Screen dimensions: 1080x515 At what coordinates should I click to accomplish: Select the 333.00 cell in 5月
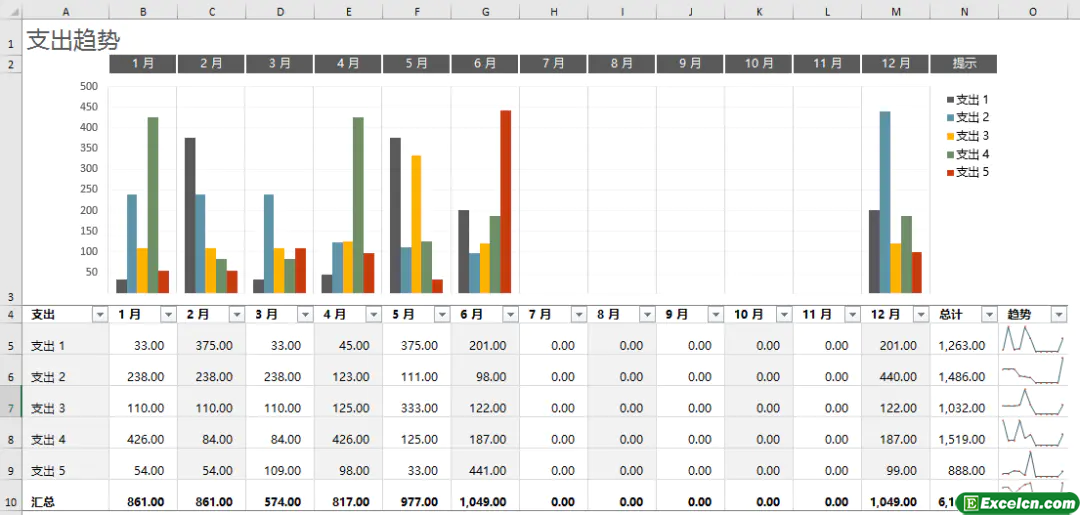[x=417, y=402]
